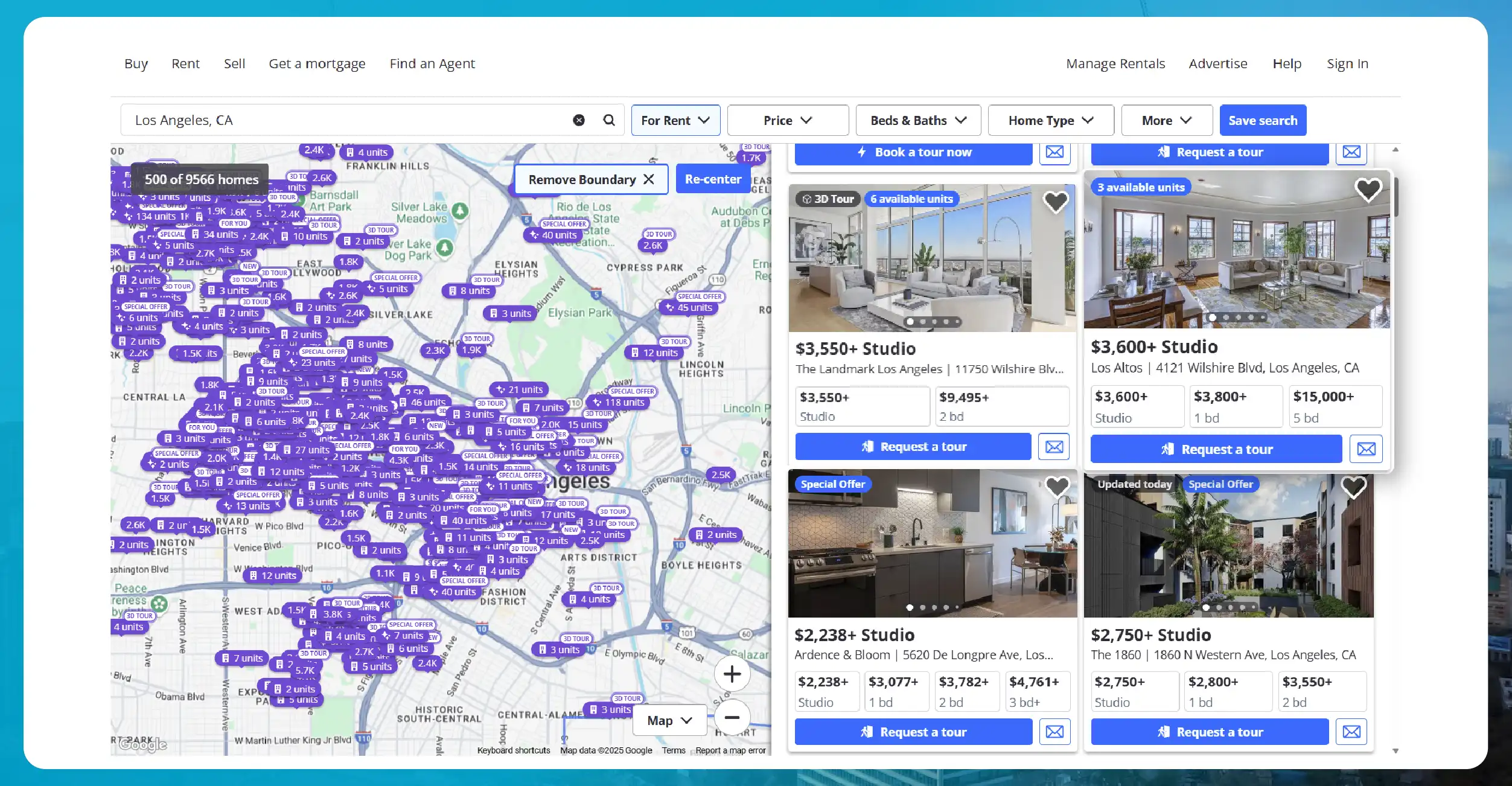Email The 1860 listing via envelope icon

click(x=1351, y=732)
